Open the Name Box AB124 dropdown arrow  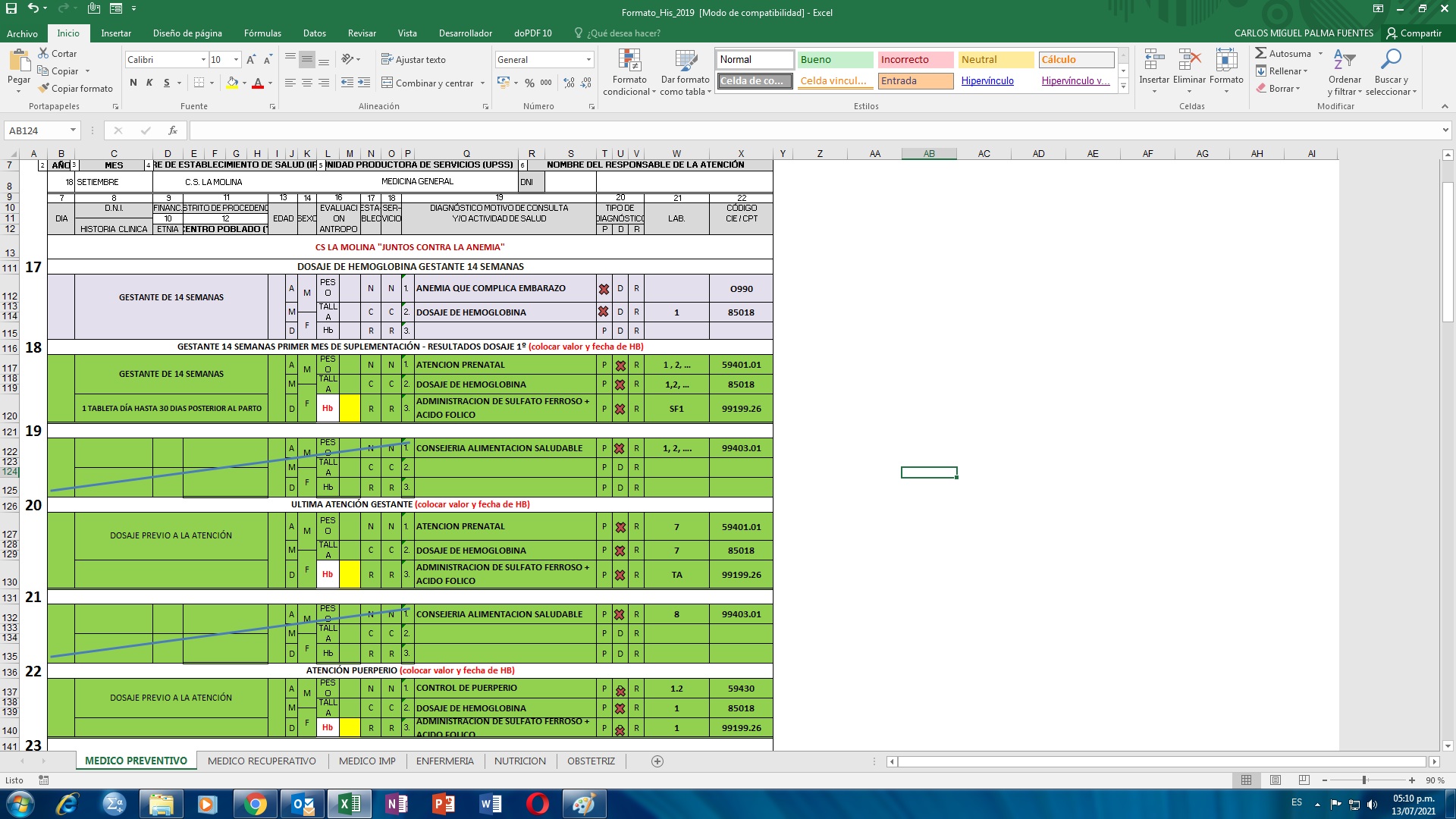(73, 130)
